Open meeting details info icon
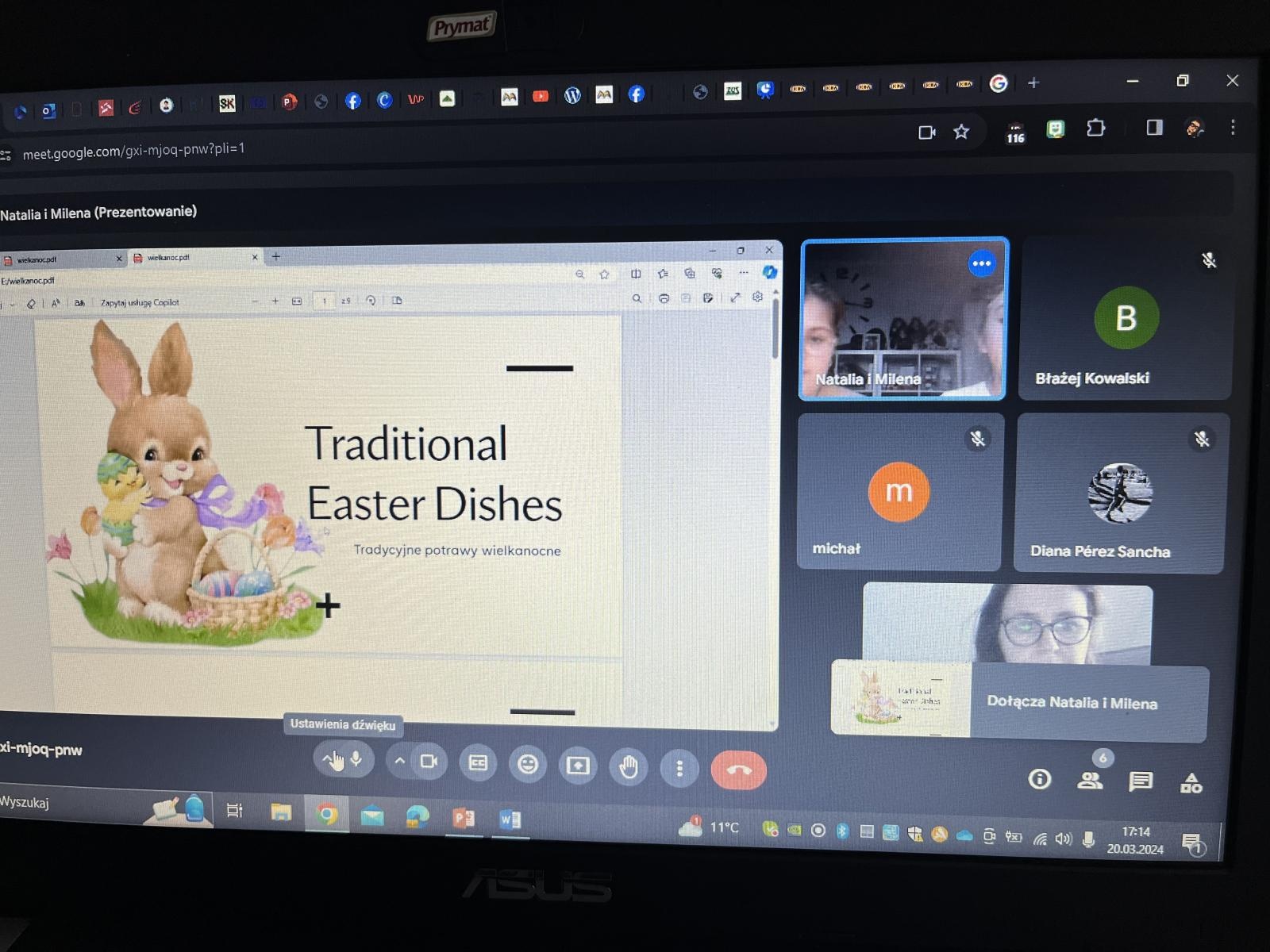 pos(1040,780)
